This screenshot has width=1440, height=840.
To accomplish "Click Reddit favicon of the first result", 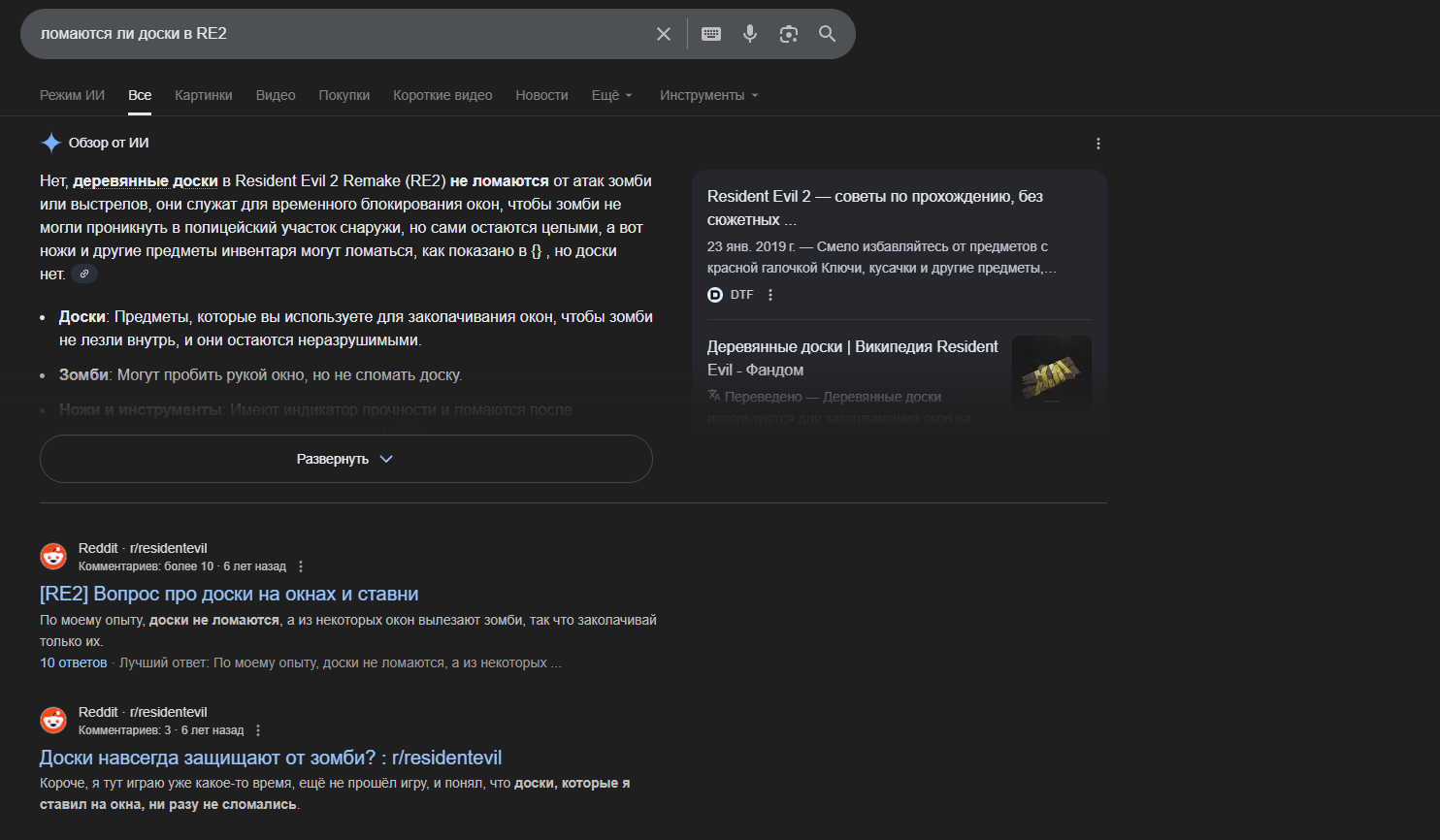I will click(x=53, y=557).
